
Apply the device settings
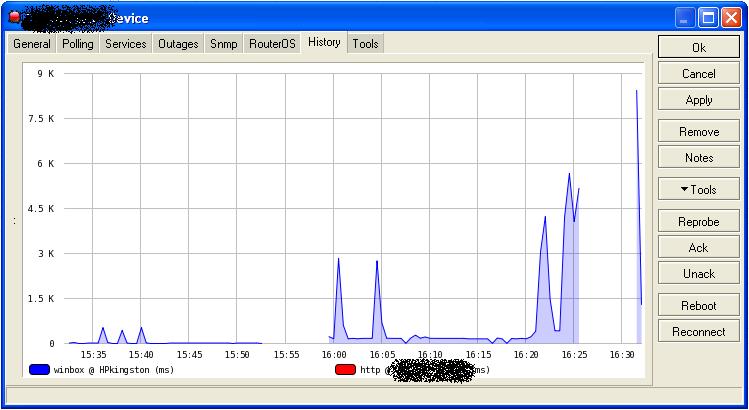pos(699,99)
